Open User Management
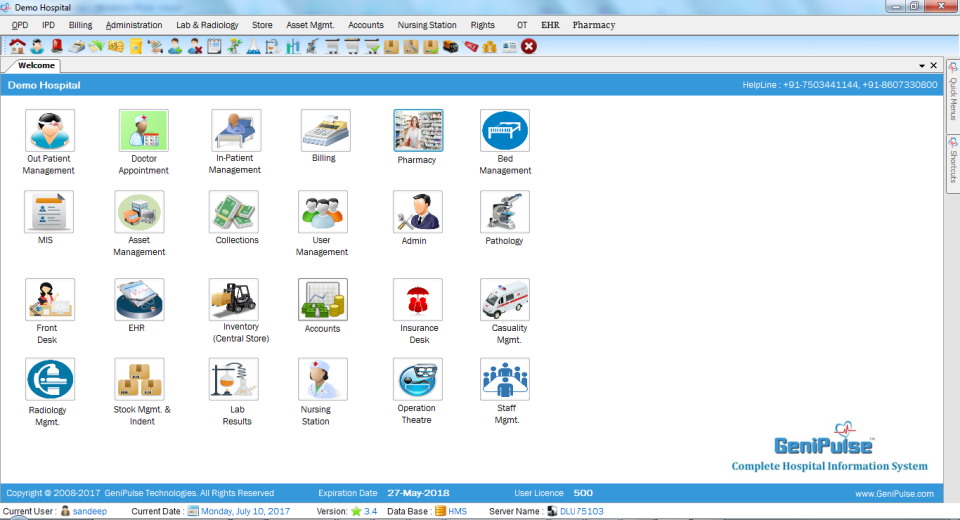This screenshot has width=960, height=520. (323, 212)
